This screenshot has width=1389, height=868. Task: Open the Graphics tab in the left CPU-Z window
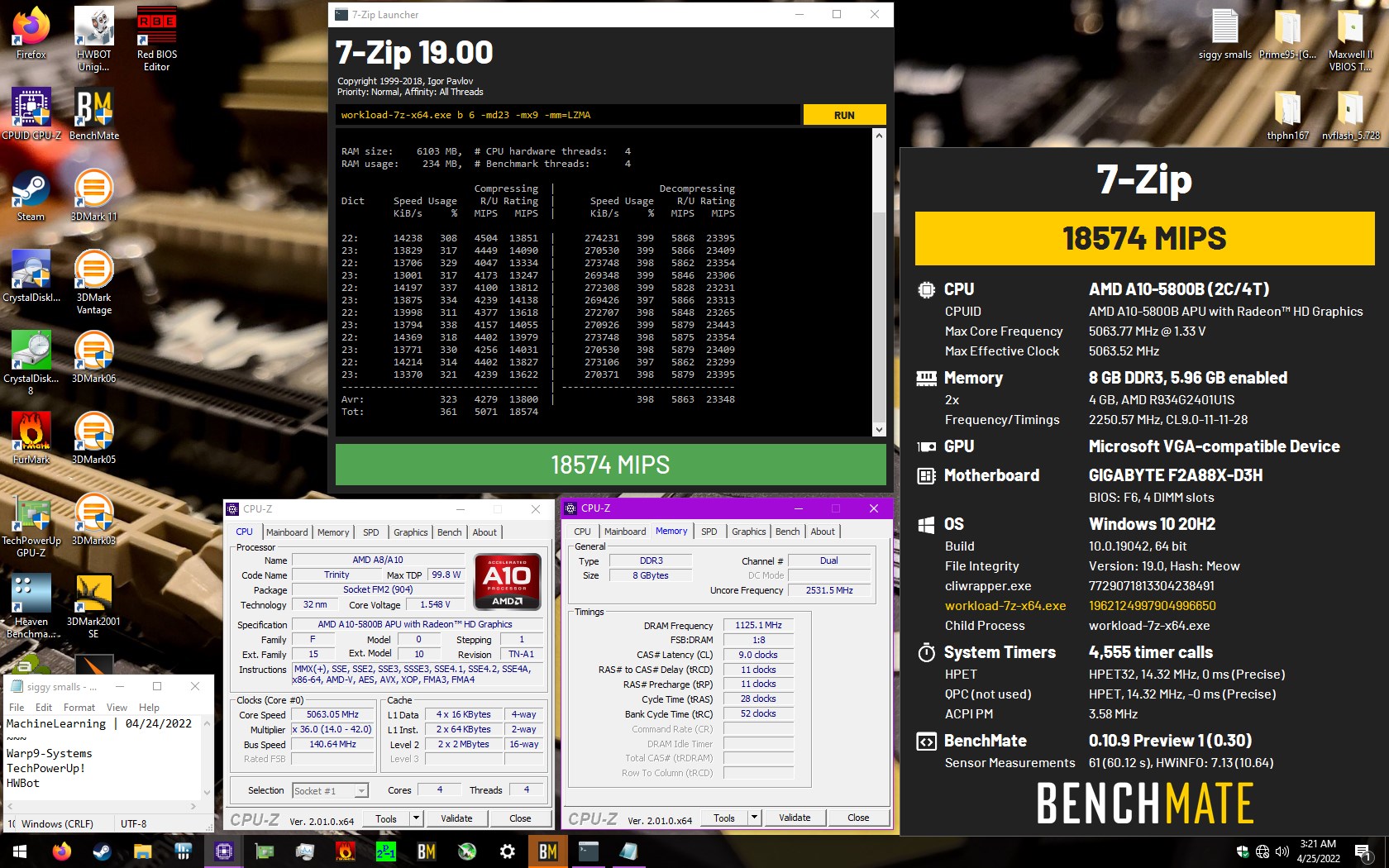[x=411, y=532]
